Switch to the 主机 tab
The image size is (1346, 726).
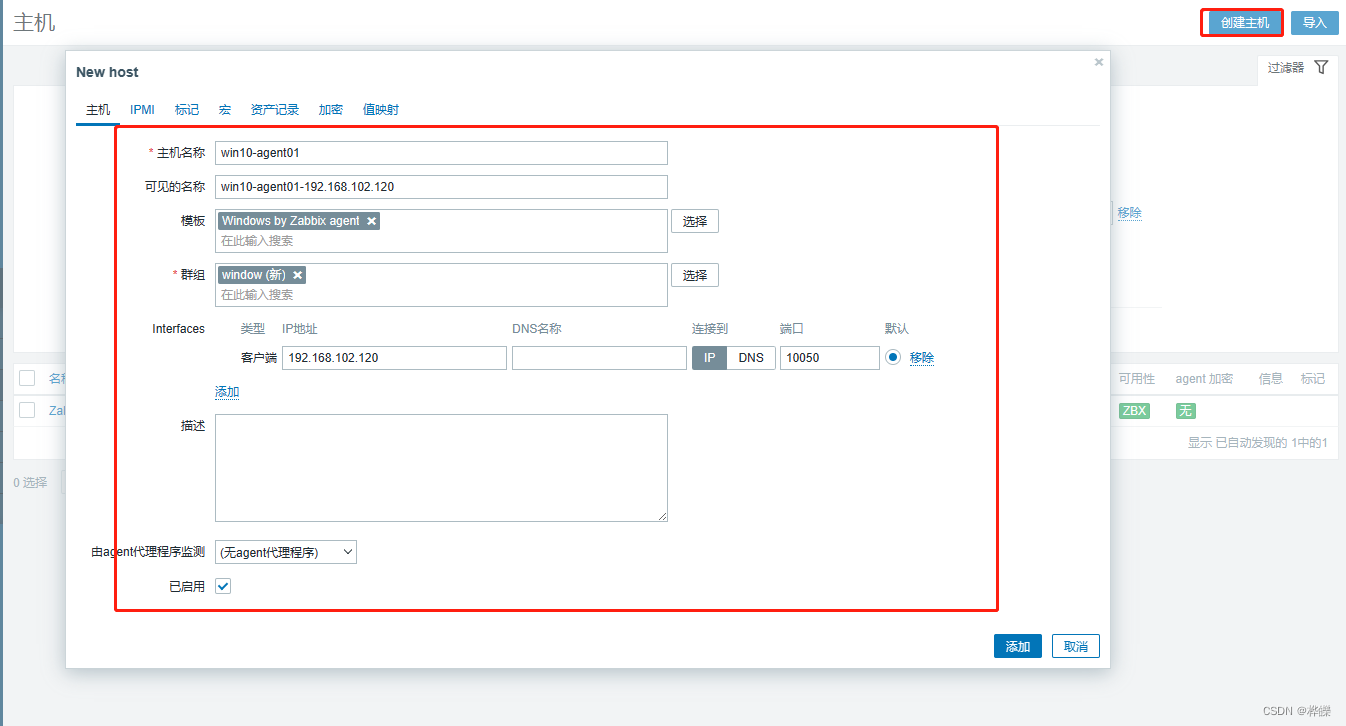pyautogui.click(x=98, y=110)
